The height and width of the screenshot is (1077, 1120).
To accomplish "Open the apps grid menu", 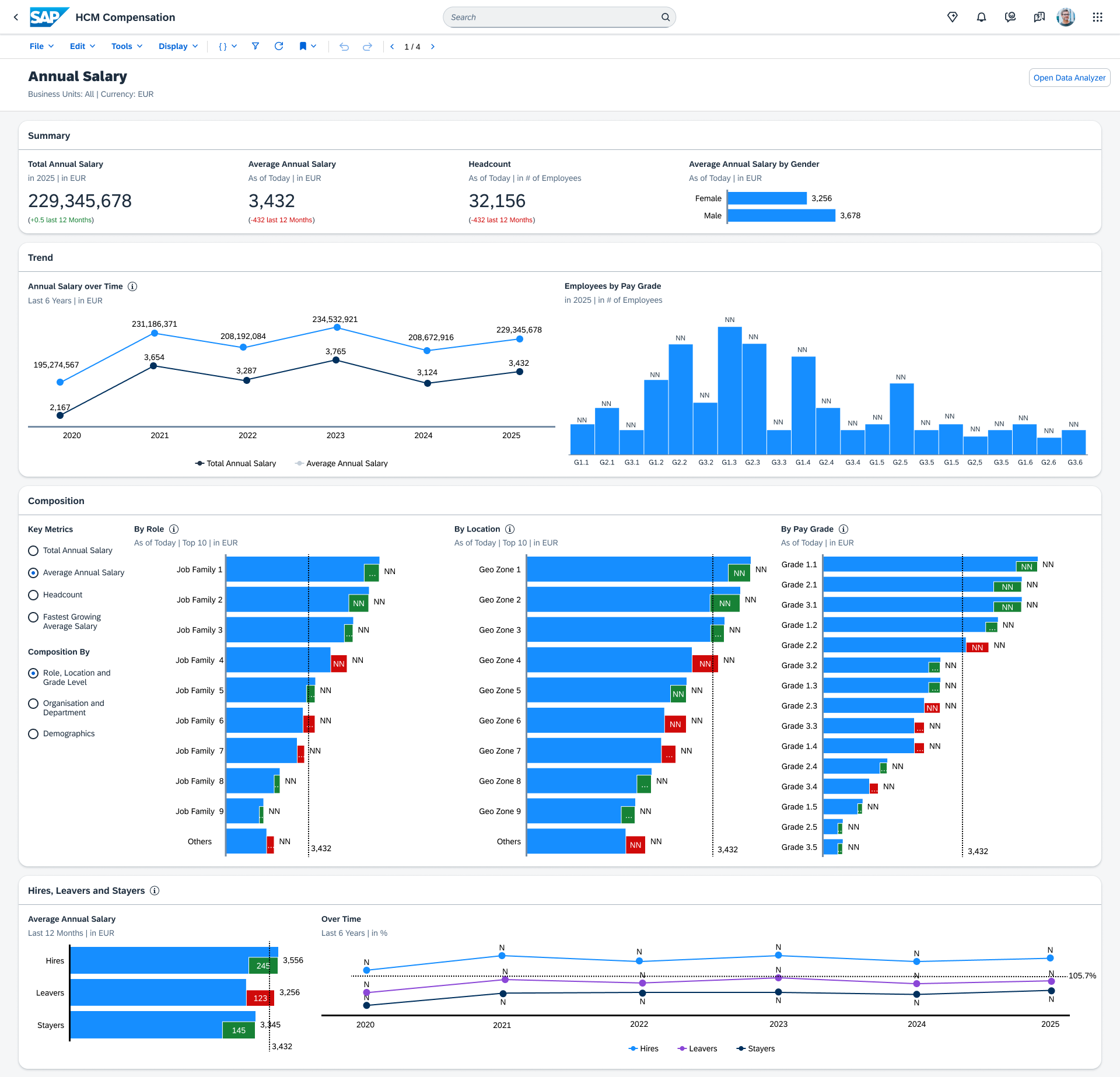I will [1097, 18].
